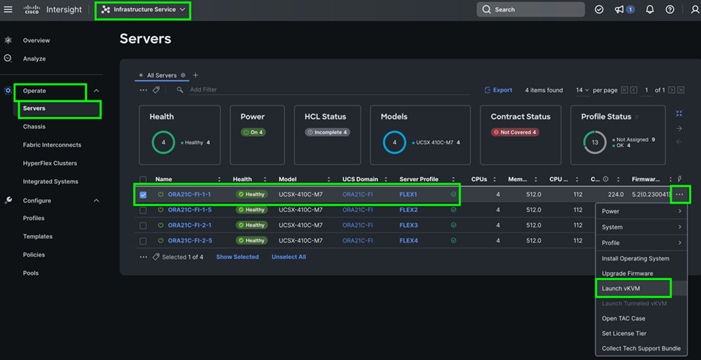Check the ORA21C-FI-2-1 row checkbox
Screen dimensions: 701x360
click(143, 225)
